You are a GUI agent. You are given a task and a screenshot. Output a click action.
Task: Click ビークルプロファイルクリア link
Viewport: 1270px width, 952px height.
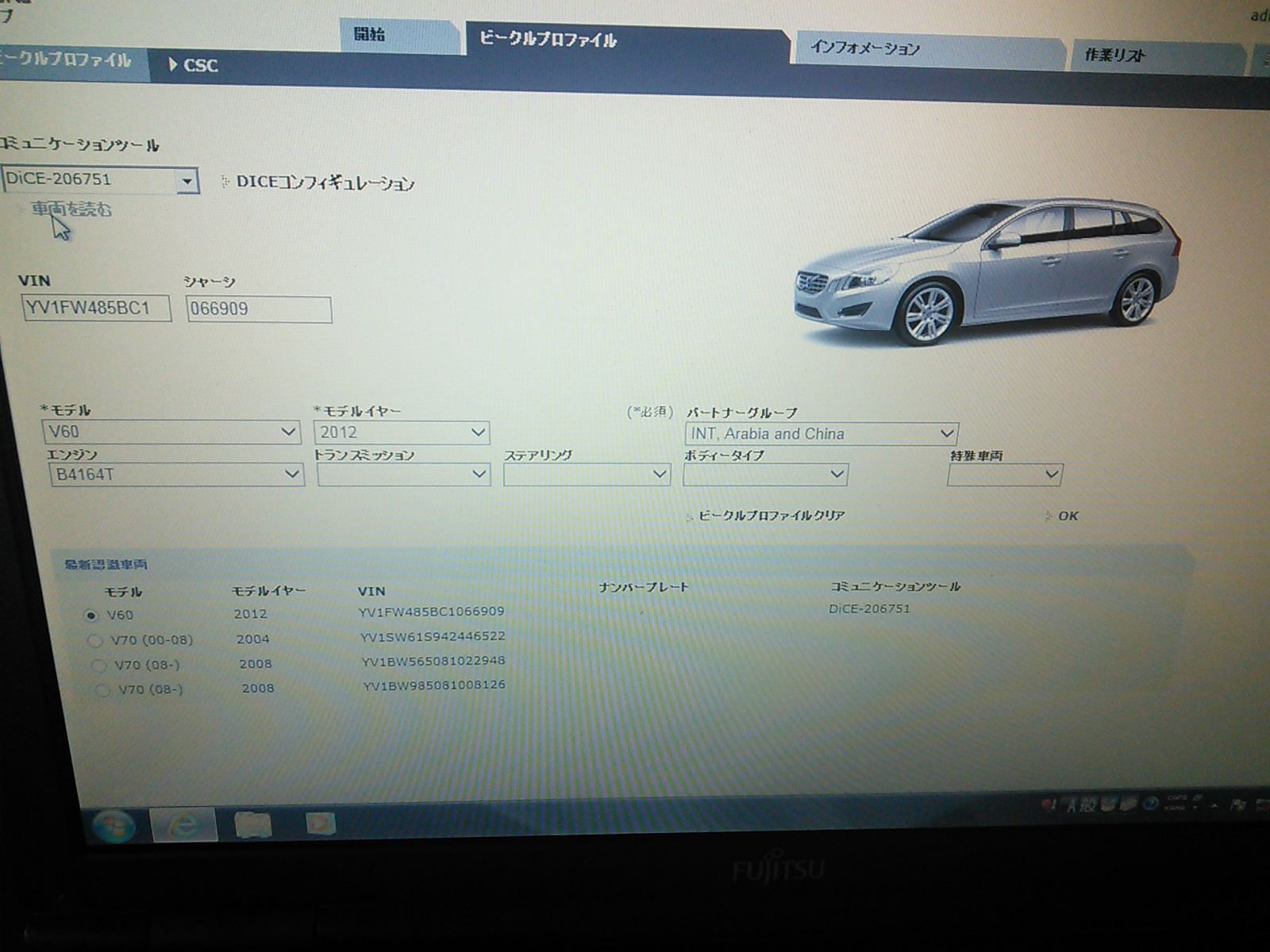(771, 516)
